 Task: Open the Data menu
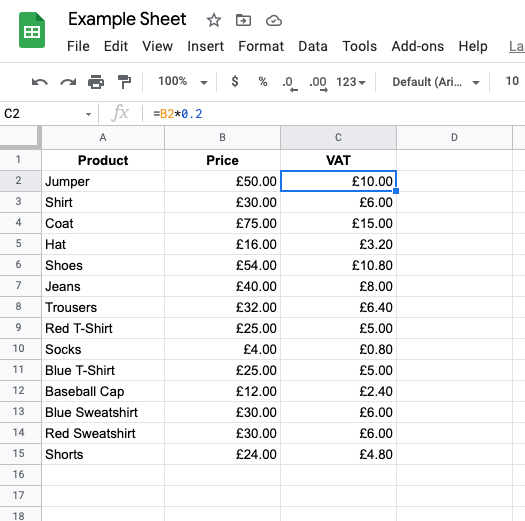pyautogui.click(x=313, y=46)
